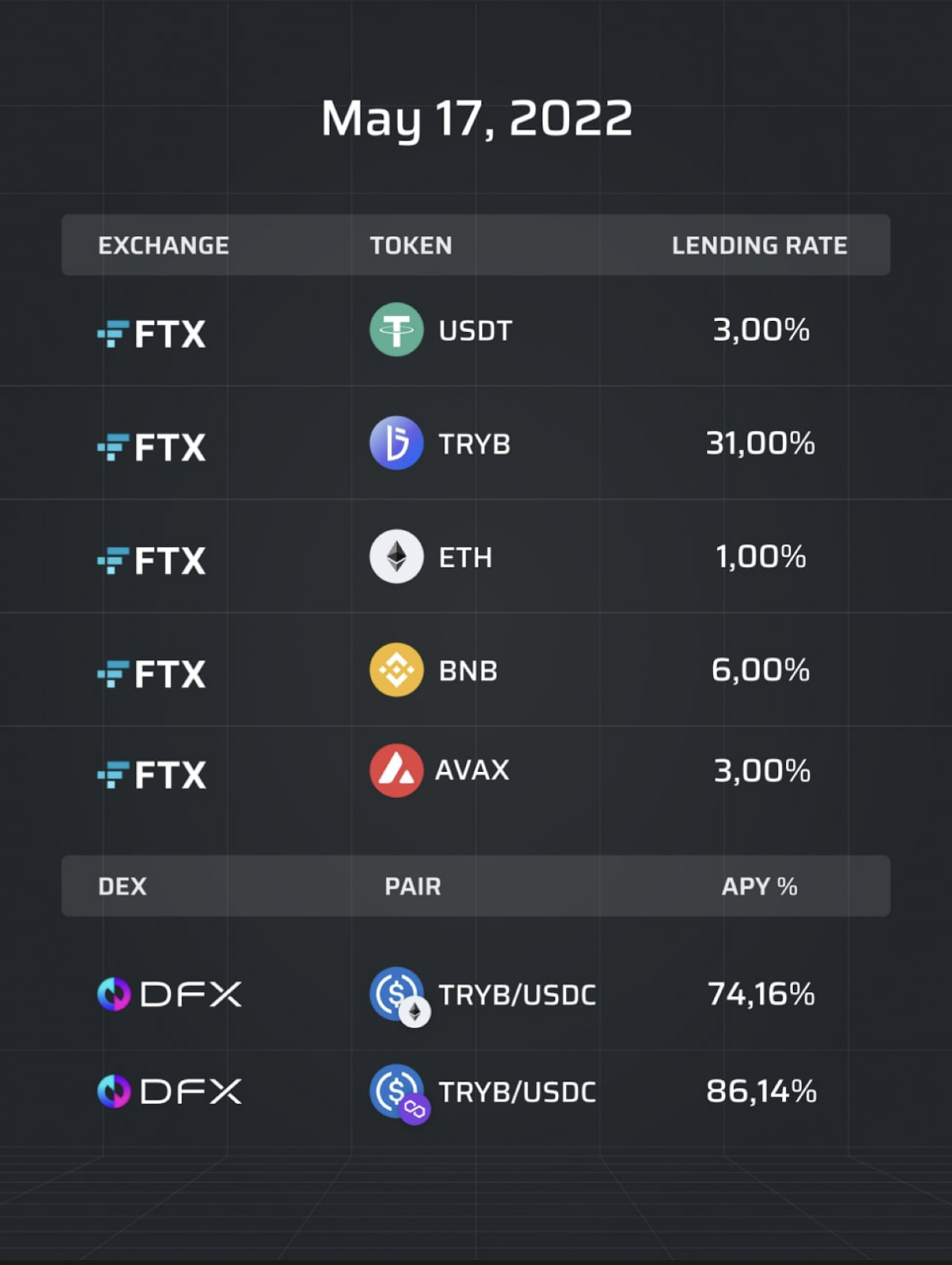Image resolution: width=952 pixels, height=1265 pixels.
Task: Select the LENDING RATE column header
Action: (x=759, y=245)
